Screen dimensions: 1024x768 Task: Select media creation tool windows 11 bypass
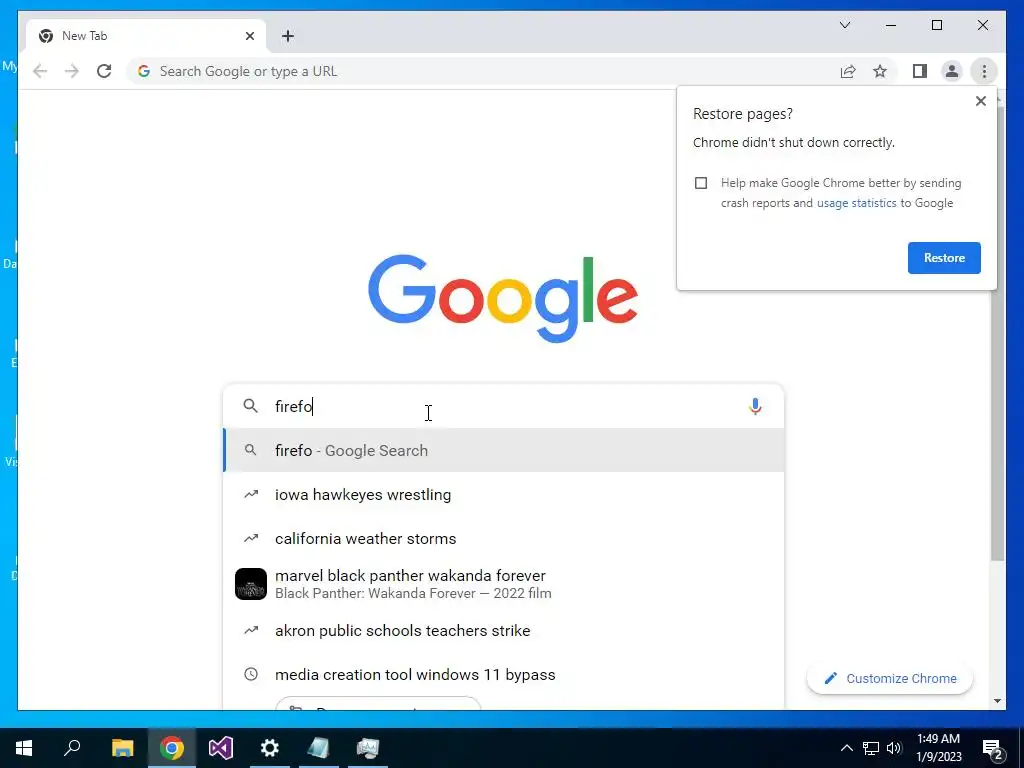pos(503,675)
